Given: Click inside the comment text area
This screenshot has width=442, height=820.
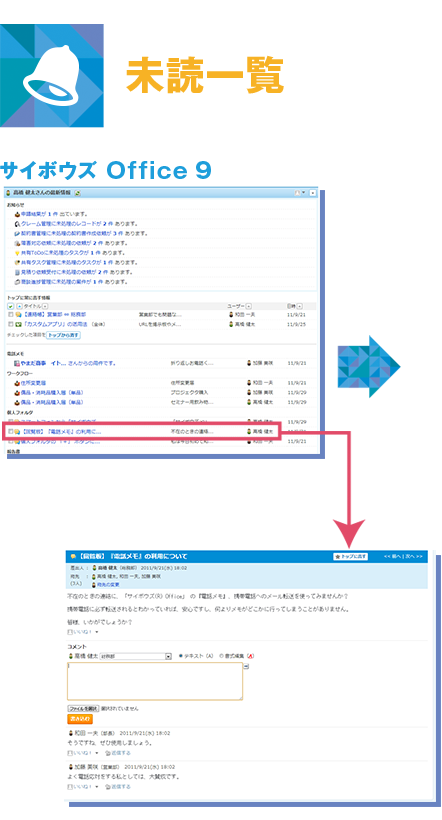Looking at the screenshot, I should pyautogui.click(x=155, y=681).
